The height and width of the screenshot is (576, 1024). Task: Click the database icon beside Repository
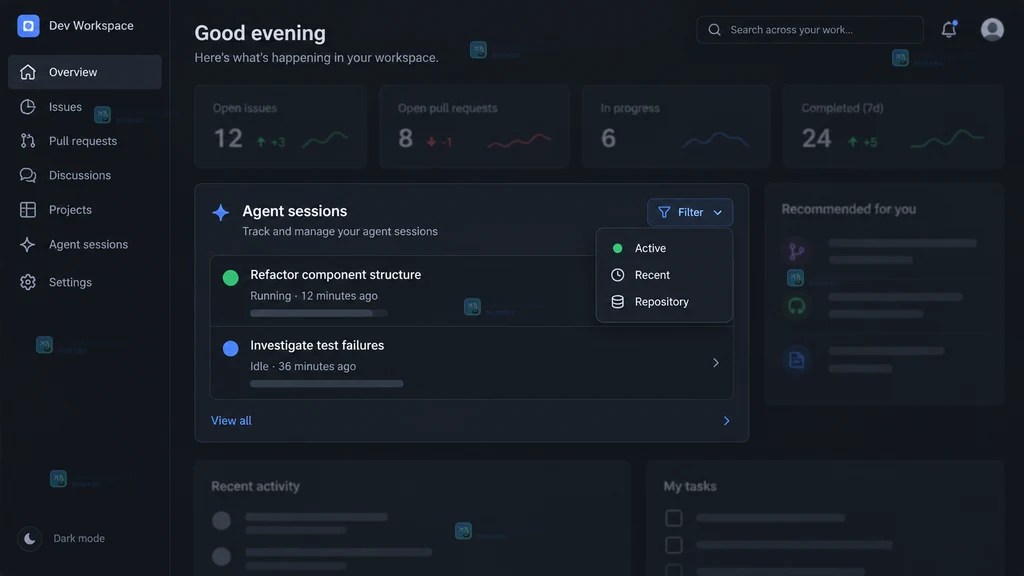(x=617, y=302)
